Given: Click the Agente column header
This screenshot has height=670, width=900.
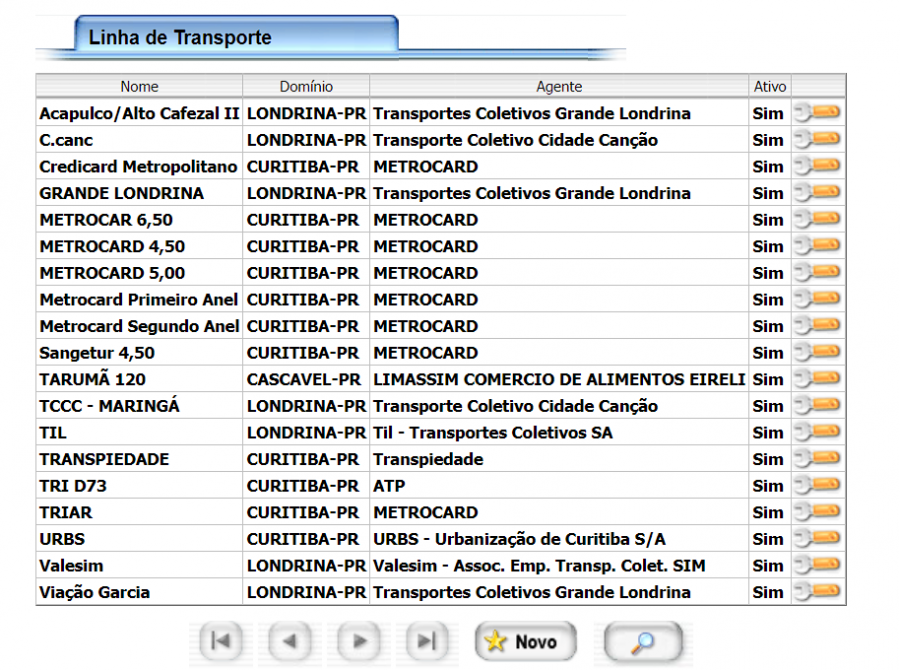Looking at the screenshot, I should click(559, 87).
